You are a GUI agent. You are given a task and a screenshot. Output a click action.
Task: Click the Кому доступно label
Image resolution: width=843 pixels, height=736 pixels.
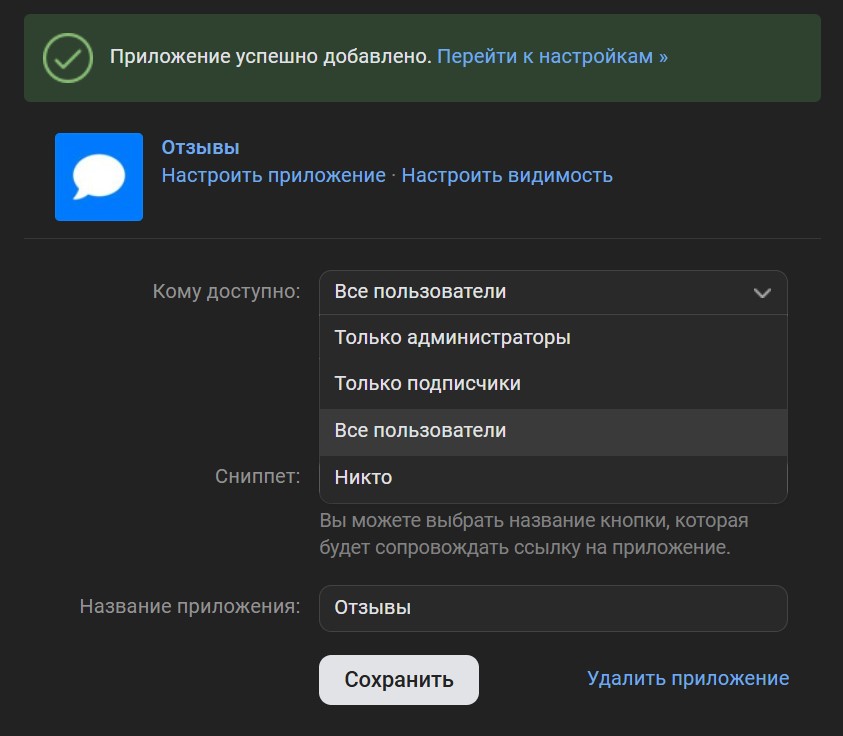pos(226,291)
